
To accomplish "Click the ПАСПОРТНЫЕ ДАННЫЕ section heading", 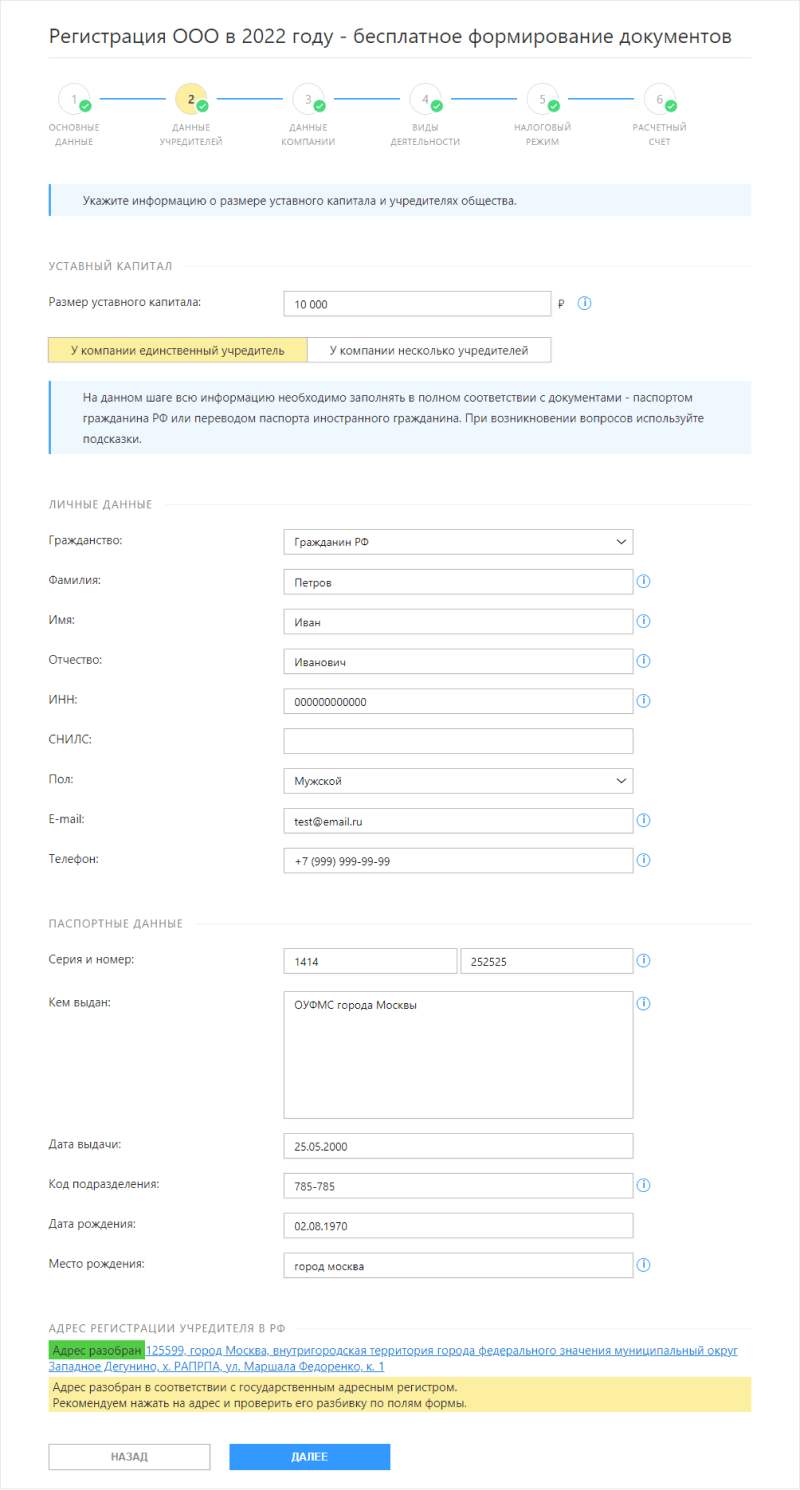I will coord(116,923).
